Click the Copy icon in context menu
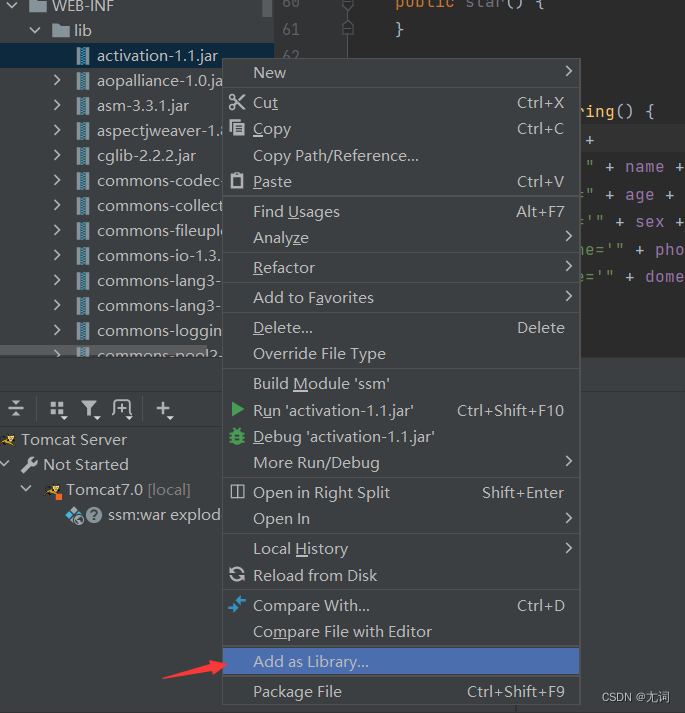 click(x=237, y=128)
